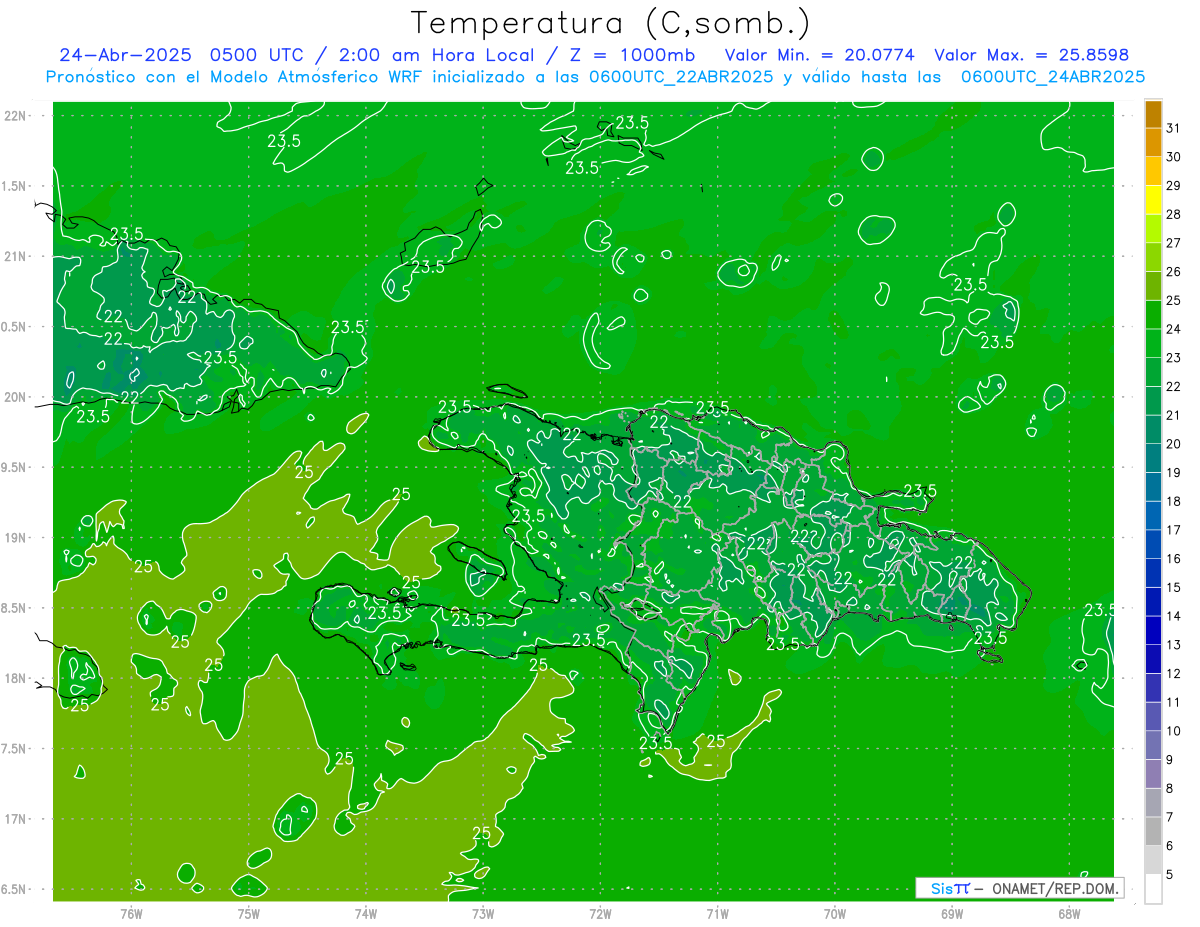Click the colorbar tick label '21'
This screenshot has height=927, width=1200.
pyautogui.click(x=1174, y=416)
